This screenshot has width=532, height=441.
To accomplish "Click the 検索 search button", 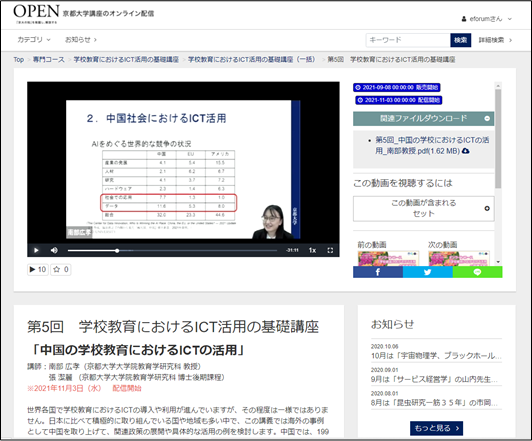I will click(460, 40).
